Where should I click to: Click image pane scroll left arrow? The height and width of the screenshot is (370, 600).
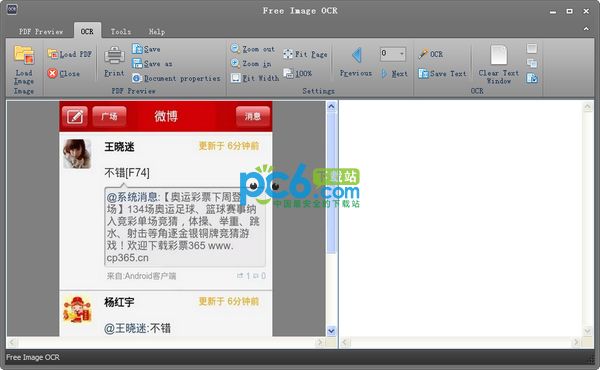coord(12,342)
